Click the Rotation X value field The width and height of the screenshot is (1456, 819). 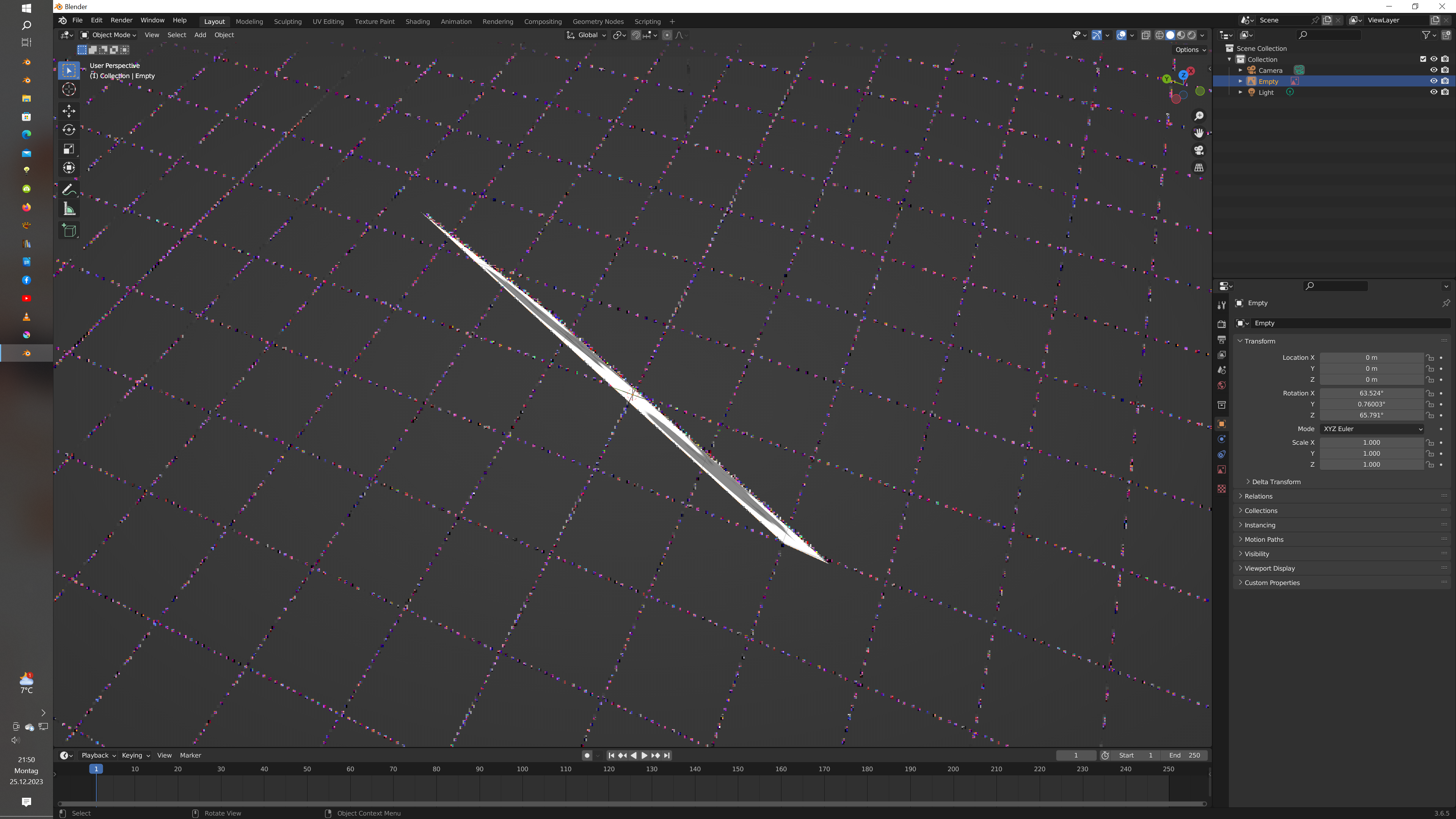point(1371,394)
